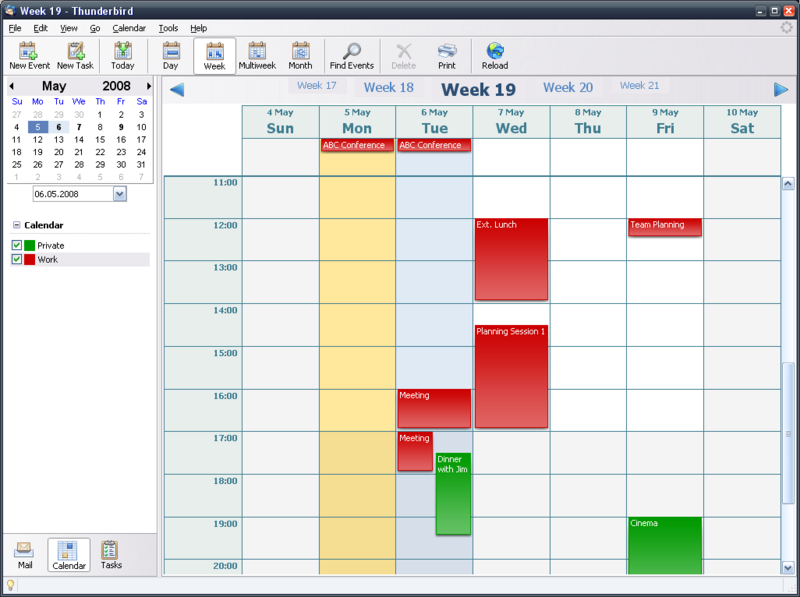Open the Calendar menu

pyautogui.click(x=129, y=28)
